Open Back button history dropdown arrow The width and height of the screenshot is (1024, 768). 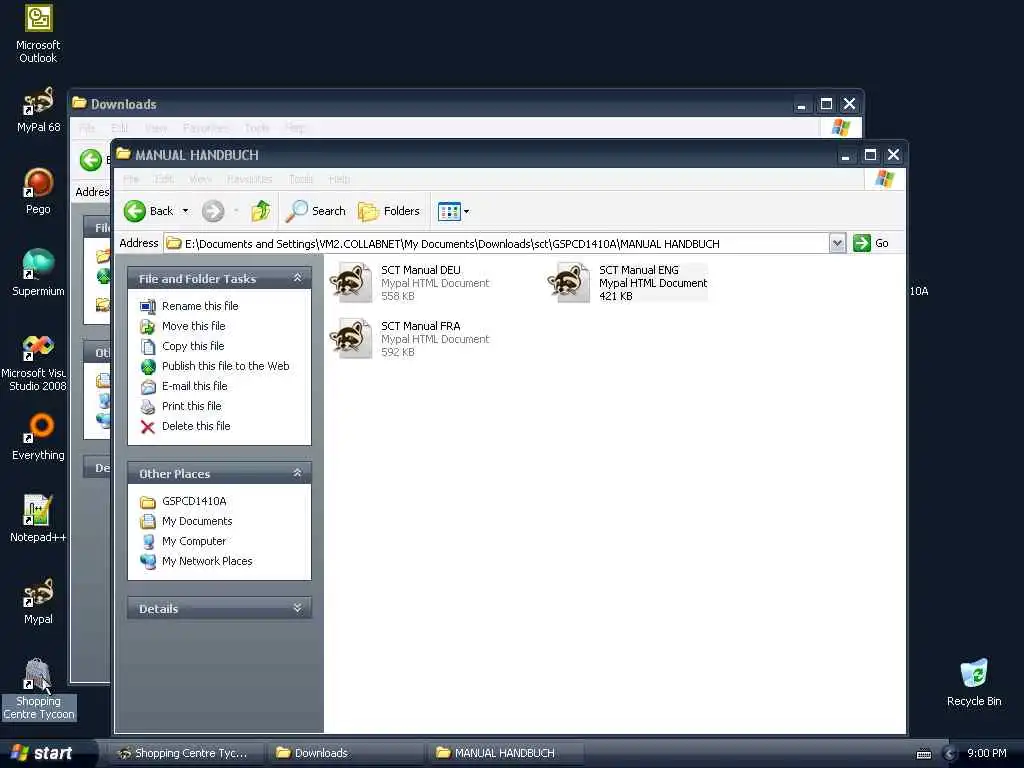coord(185,211)
